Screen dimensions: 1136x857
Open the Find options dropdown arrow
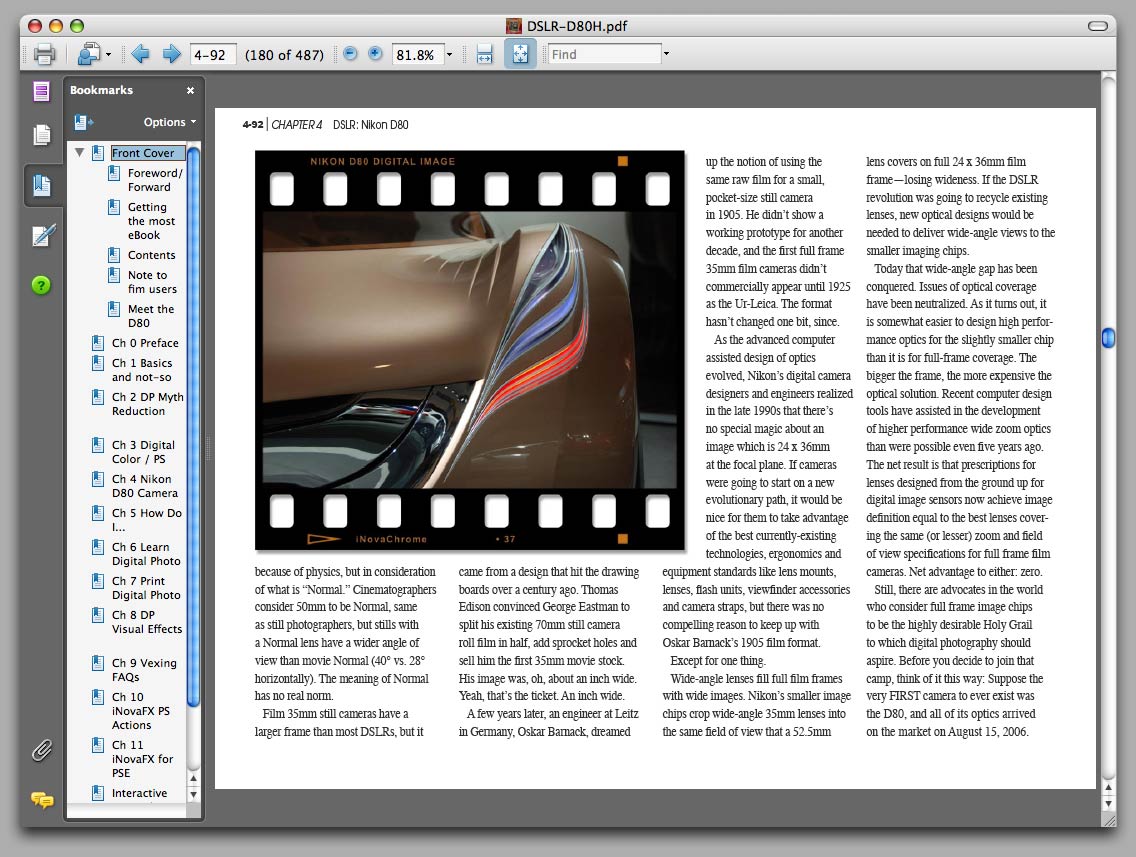[667, 54]
